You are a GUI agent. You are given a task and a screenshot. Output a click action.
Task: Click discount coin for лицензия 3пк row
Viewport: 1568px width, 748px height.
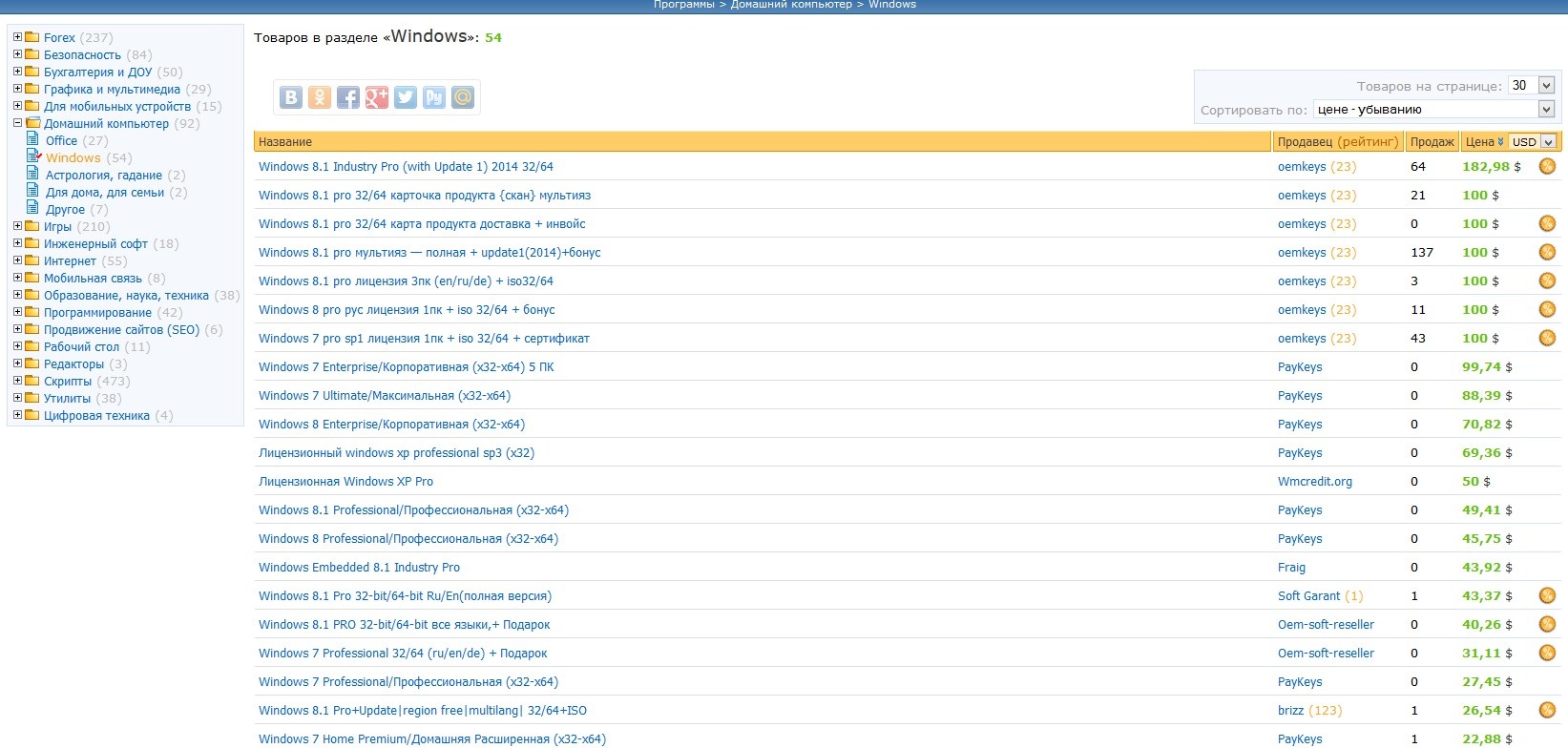tap(1547, 280)
